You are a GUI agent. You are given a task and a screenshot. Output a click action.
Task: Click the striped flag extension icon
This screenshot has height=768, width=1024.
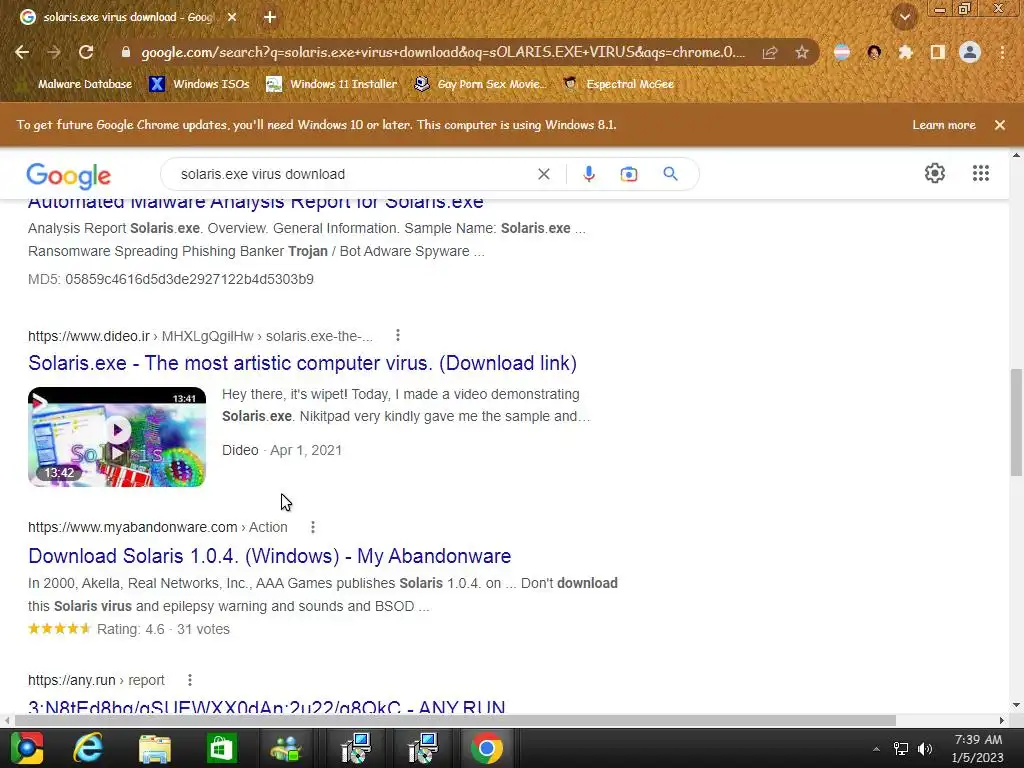pos(842,52)
